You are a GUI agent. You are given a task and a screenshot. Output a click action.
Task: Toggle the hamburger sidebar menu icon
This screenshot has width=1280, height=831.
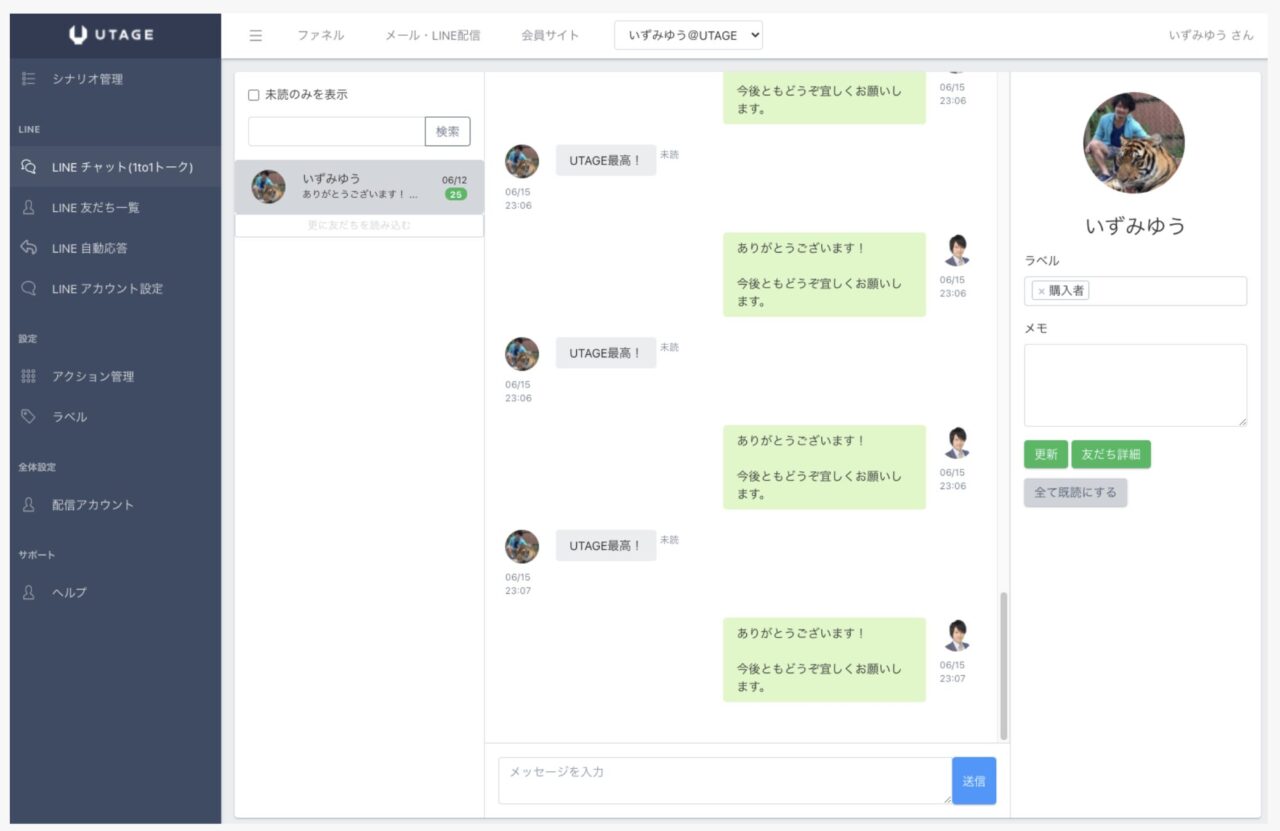pyautogui.click(x=256, y=35)
